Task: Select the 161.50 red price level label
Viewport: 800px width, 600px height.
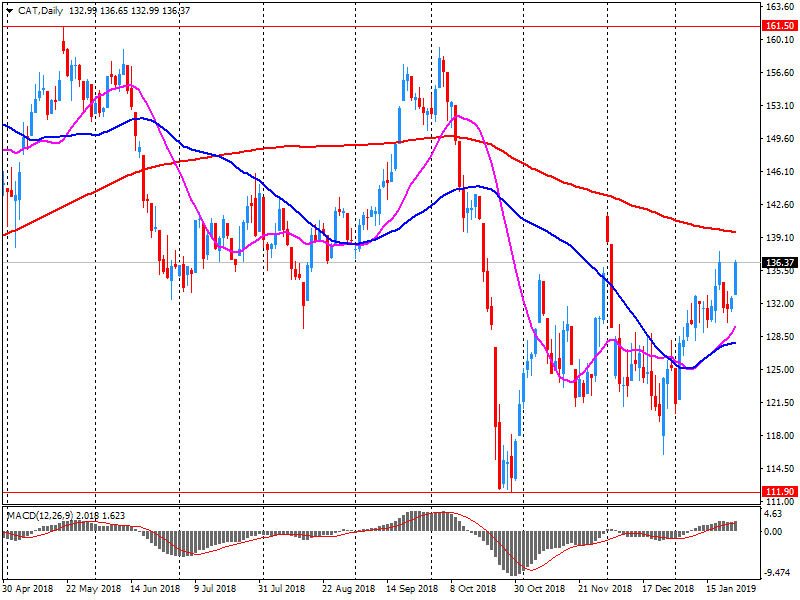Action: 780,26
